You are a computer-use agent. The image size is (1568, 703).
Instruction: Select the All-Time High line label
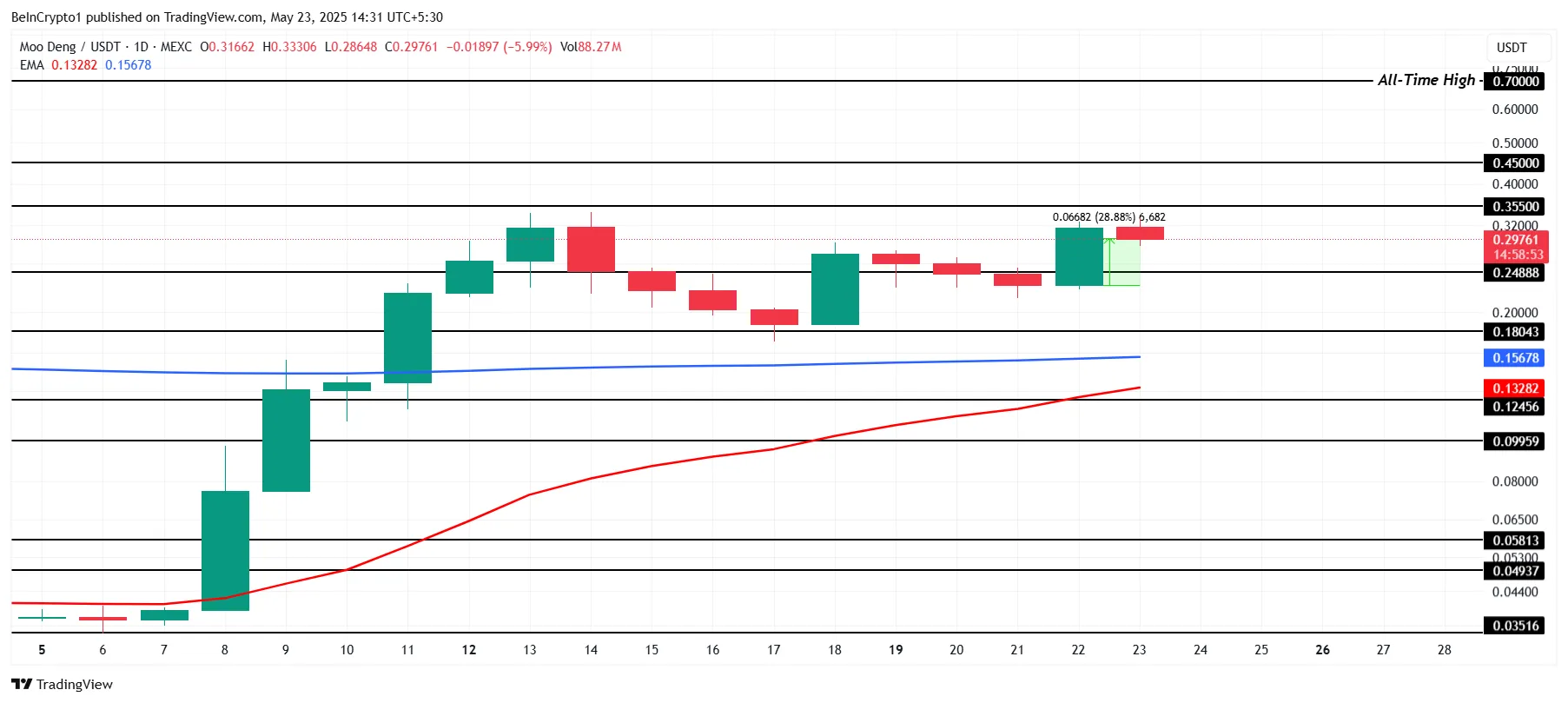tap(1426, 80)
